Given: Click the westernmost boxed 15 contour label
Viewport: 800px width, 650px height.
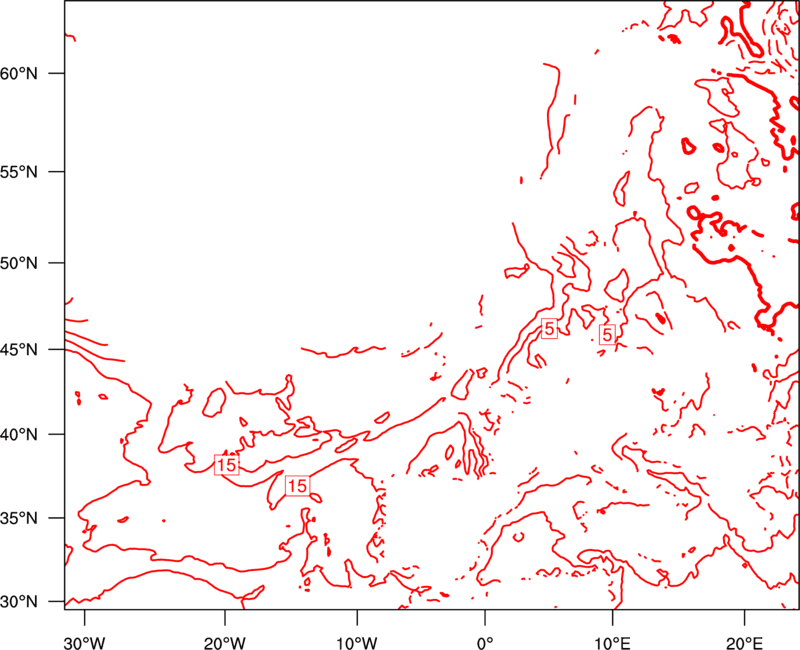Looking at the screenshot, I should (227, 465).
